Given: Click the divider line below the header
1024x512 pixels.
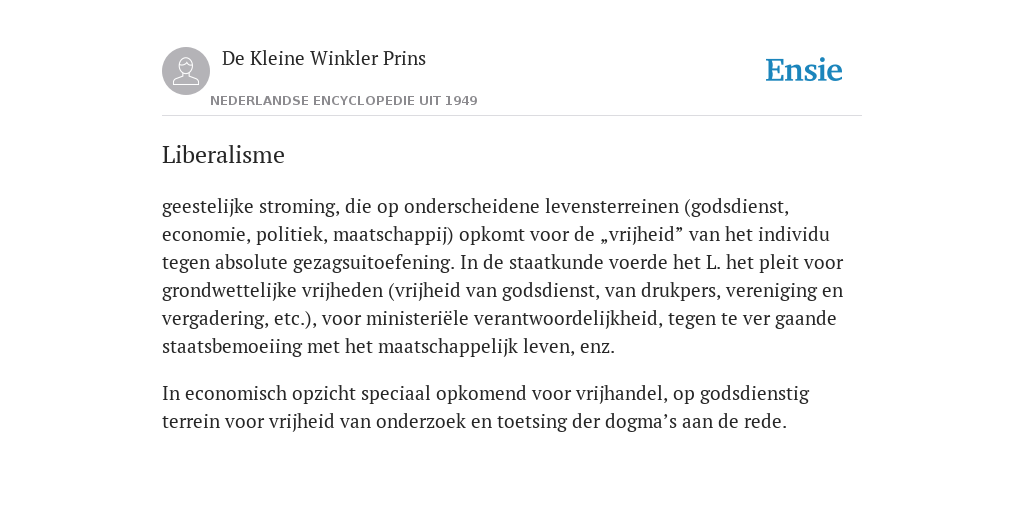Looking at the screenshot, I should tap(512, 116).
